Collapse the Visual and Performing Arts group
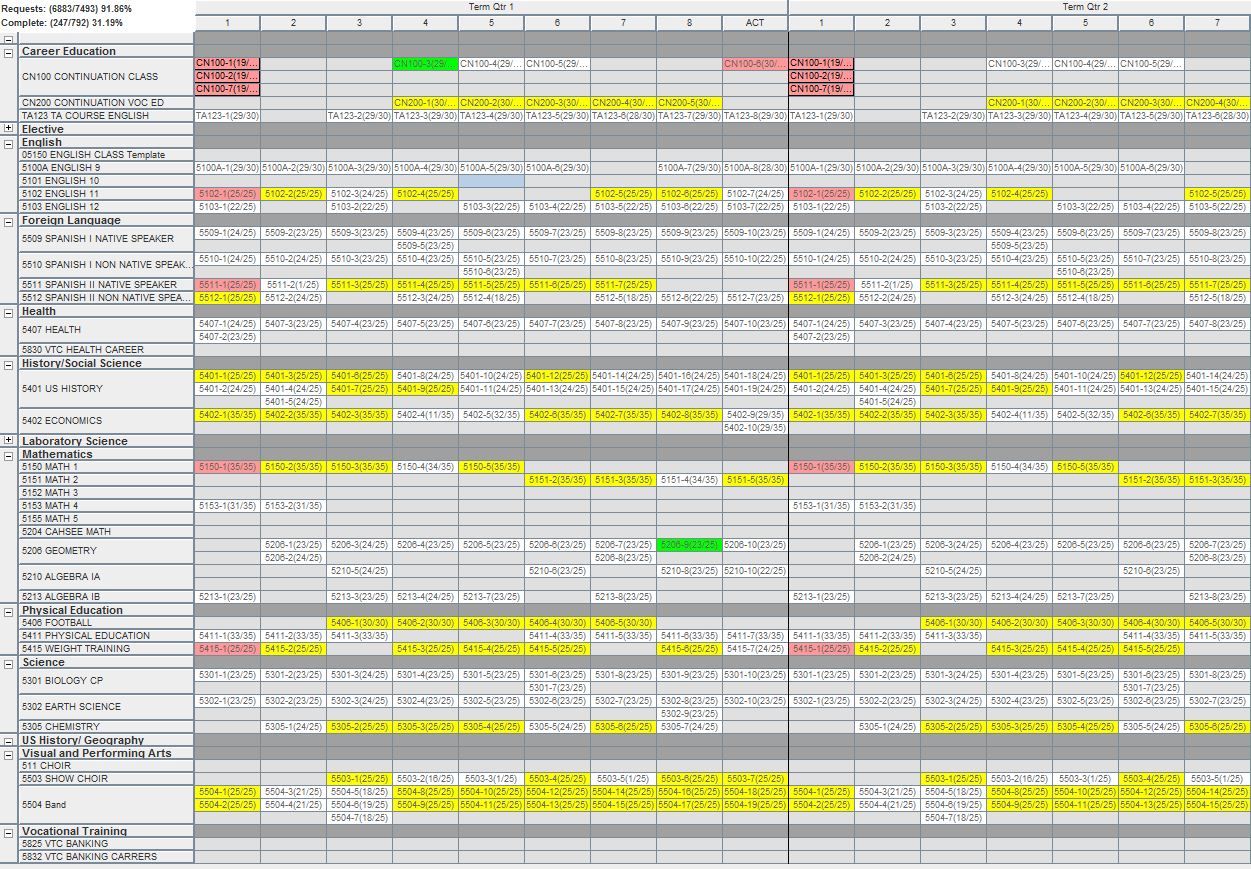1251x869 pixels. tap(9, 753)
